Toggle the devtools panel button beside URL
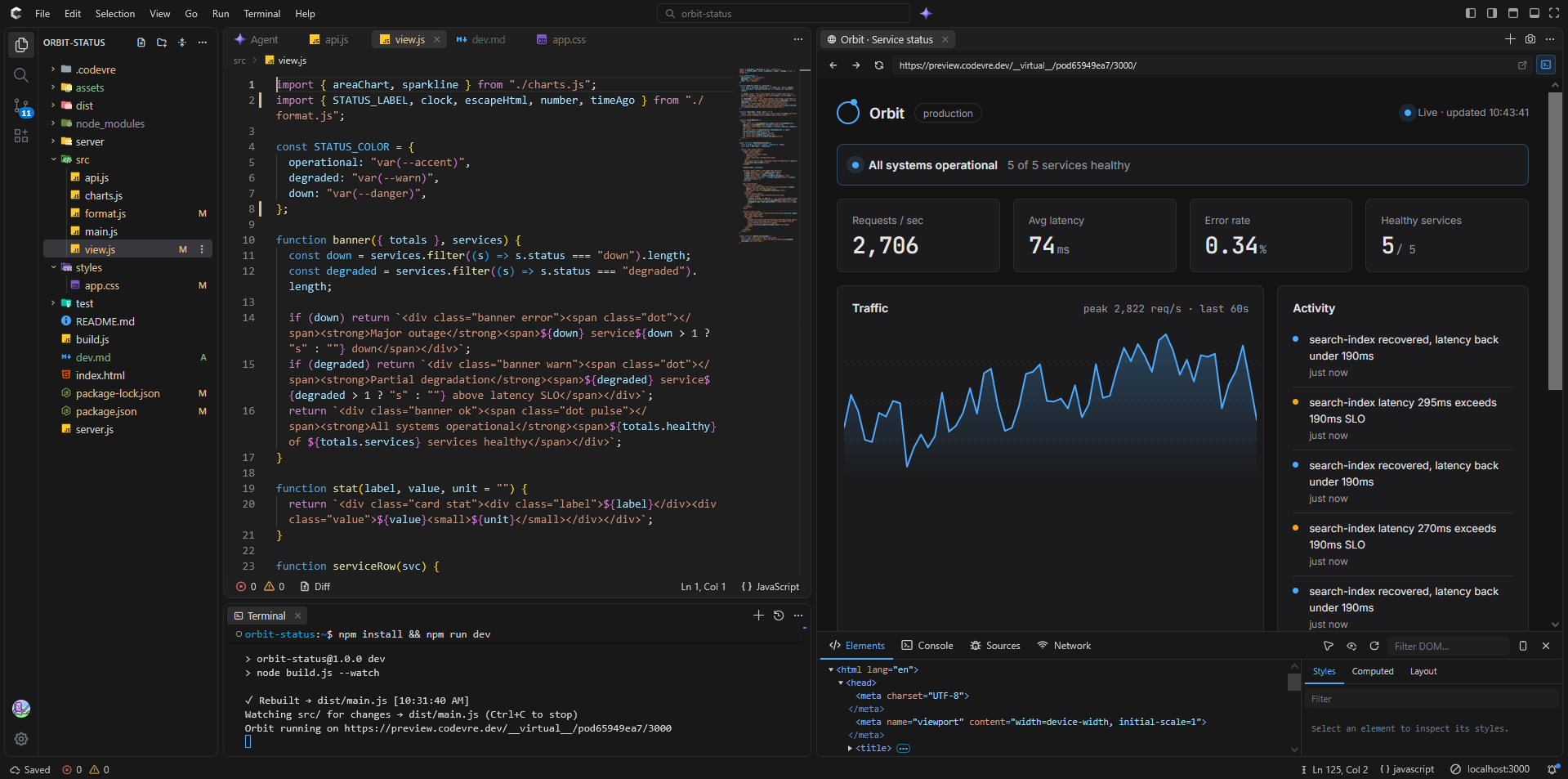Viewport: 1568px width, 779px height. pos(1546,65)
